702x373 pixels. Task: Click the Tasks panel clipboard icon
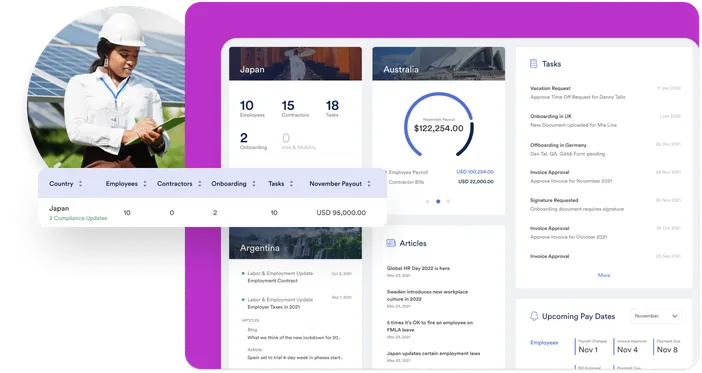[x=533, y=64]
